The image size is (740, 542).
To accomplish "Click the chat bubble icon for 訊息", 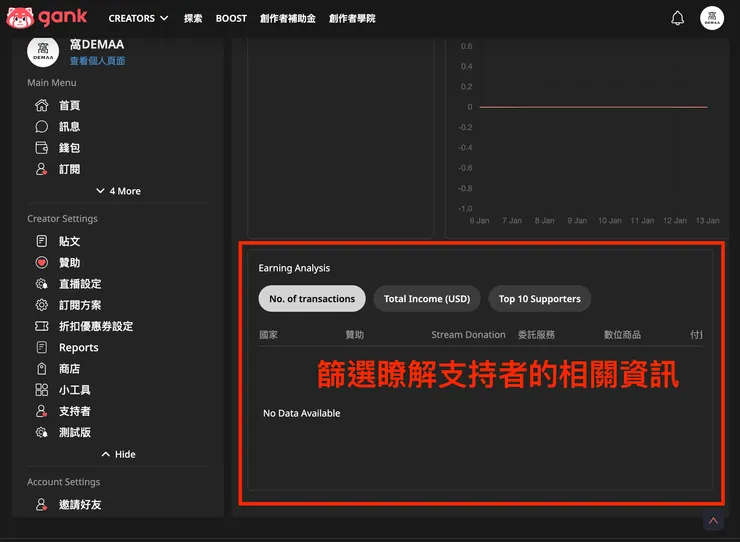I will pyautogui.click(x=42, y=127).
